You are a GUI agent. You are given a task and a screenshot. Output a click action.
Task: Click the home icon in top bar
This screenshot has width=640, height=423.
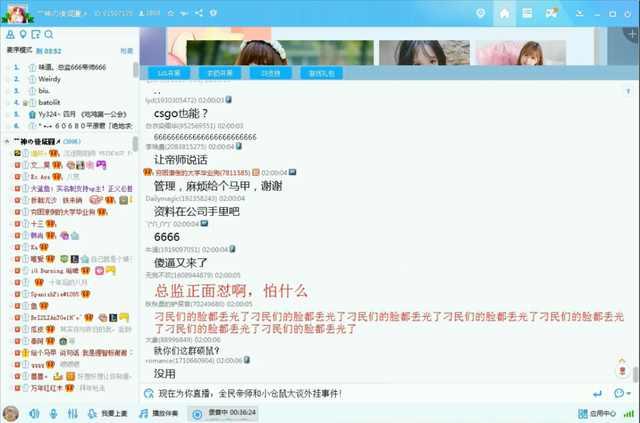(504, 13)
